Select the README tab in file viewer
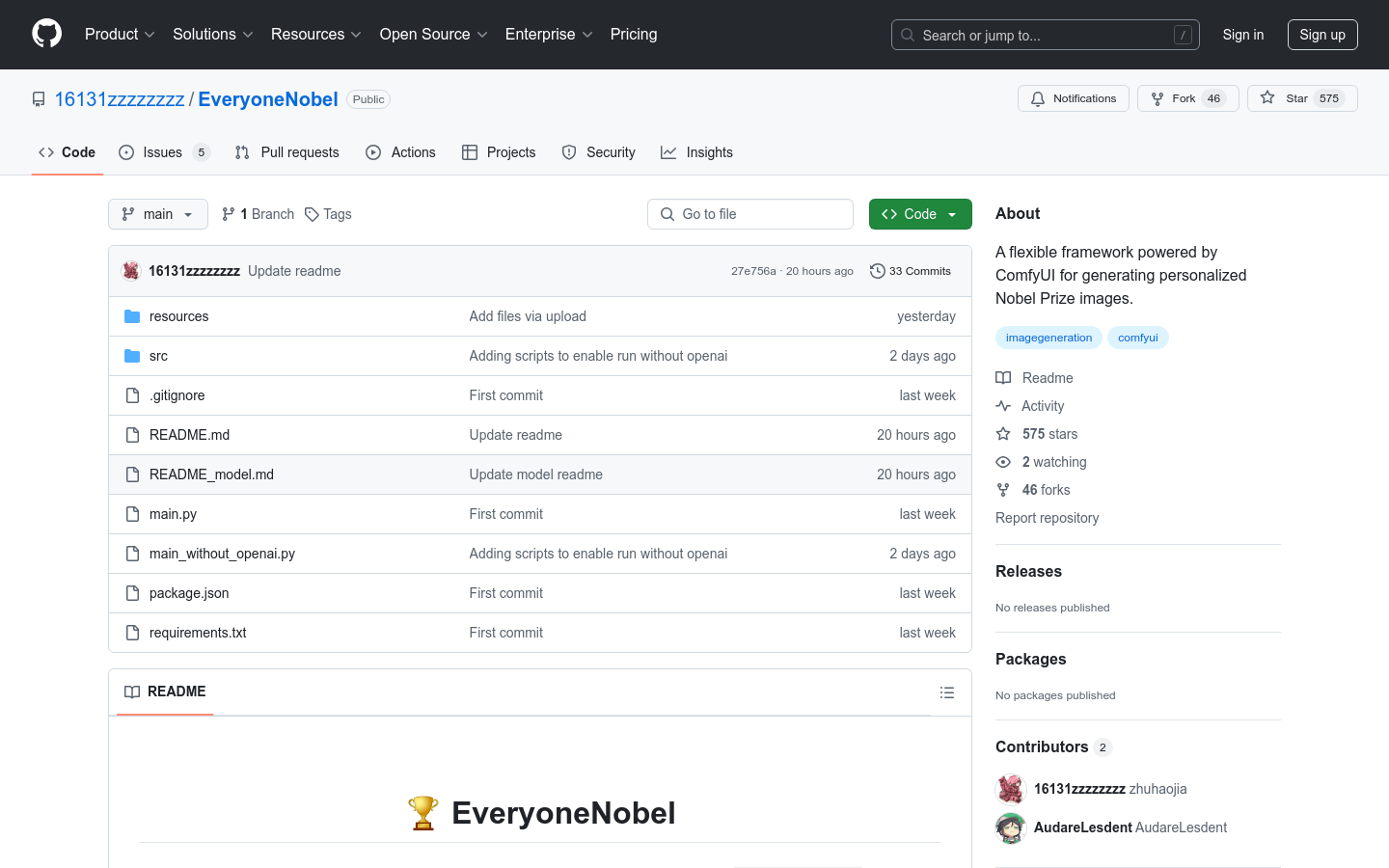This screenshot has width=1389, height=868. [x=165, y=692]
